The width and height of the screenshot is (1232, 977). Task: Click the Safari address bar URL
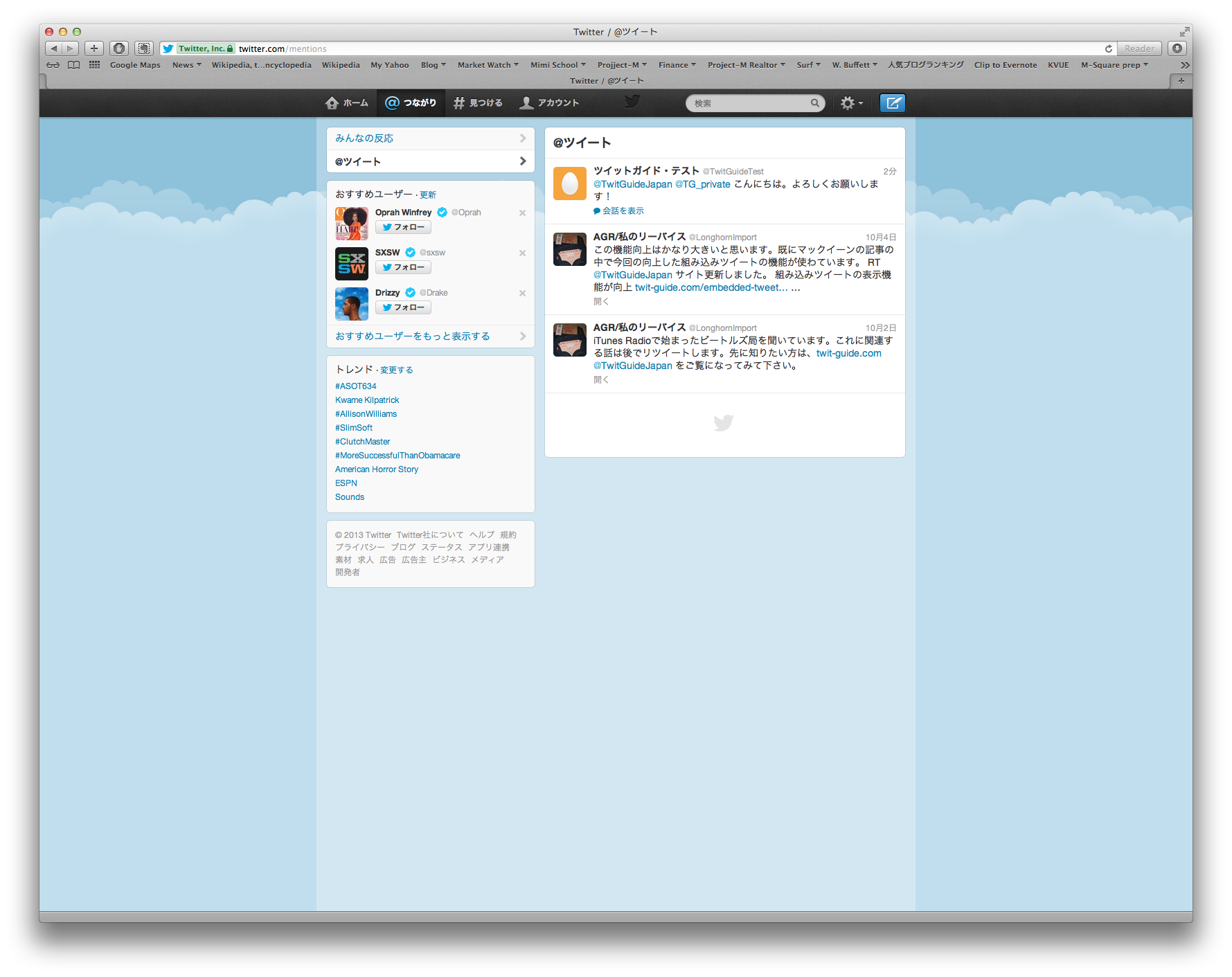283,49
